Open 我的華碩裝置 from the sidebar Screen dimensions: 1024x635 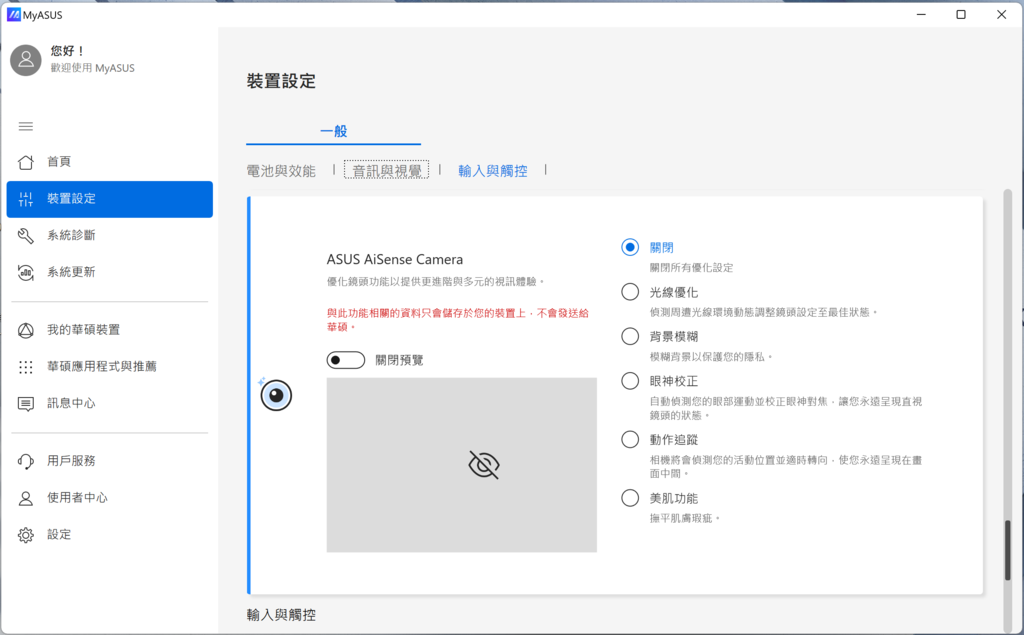[x=110, y=330]
